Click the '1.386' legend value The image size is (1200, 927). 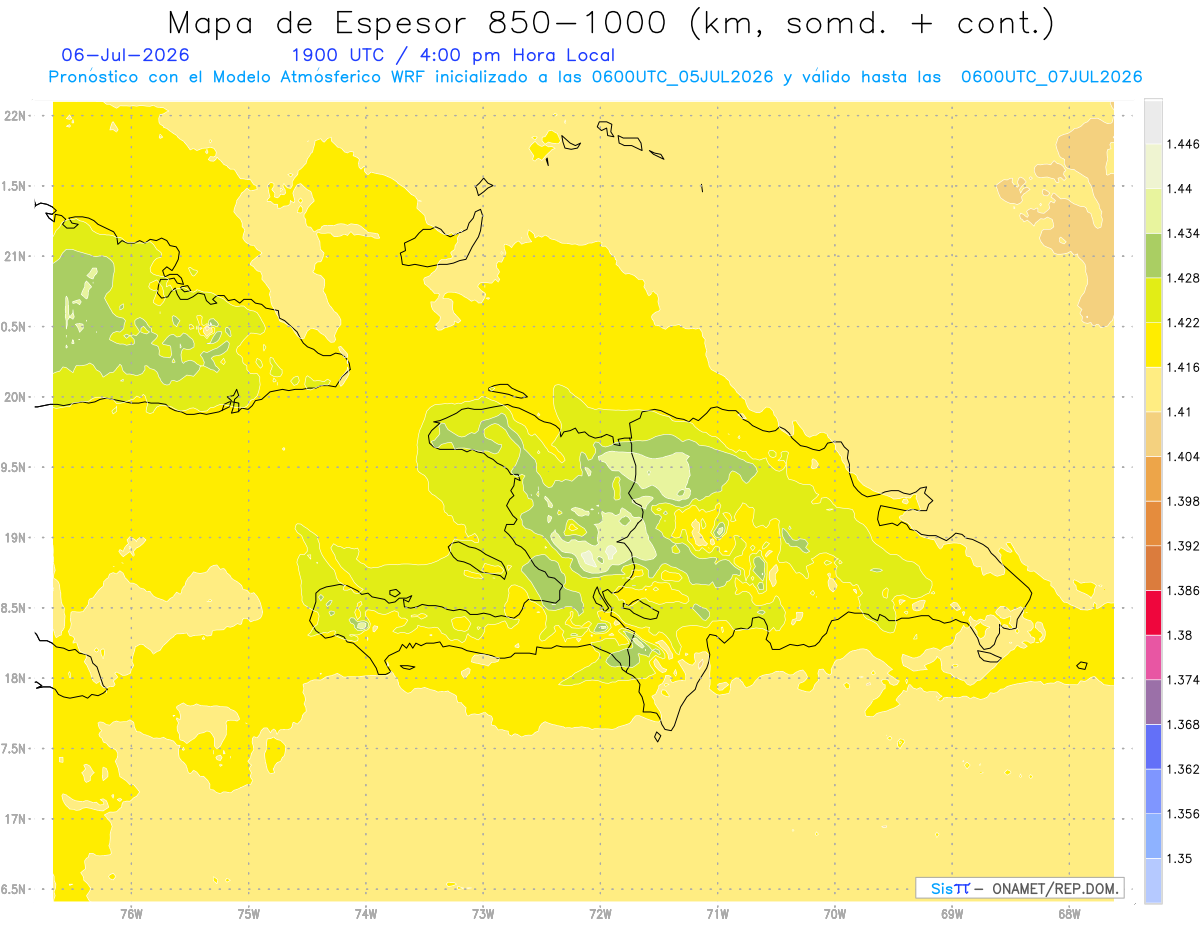(1182, 590)
